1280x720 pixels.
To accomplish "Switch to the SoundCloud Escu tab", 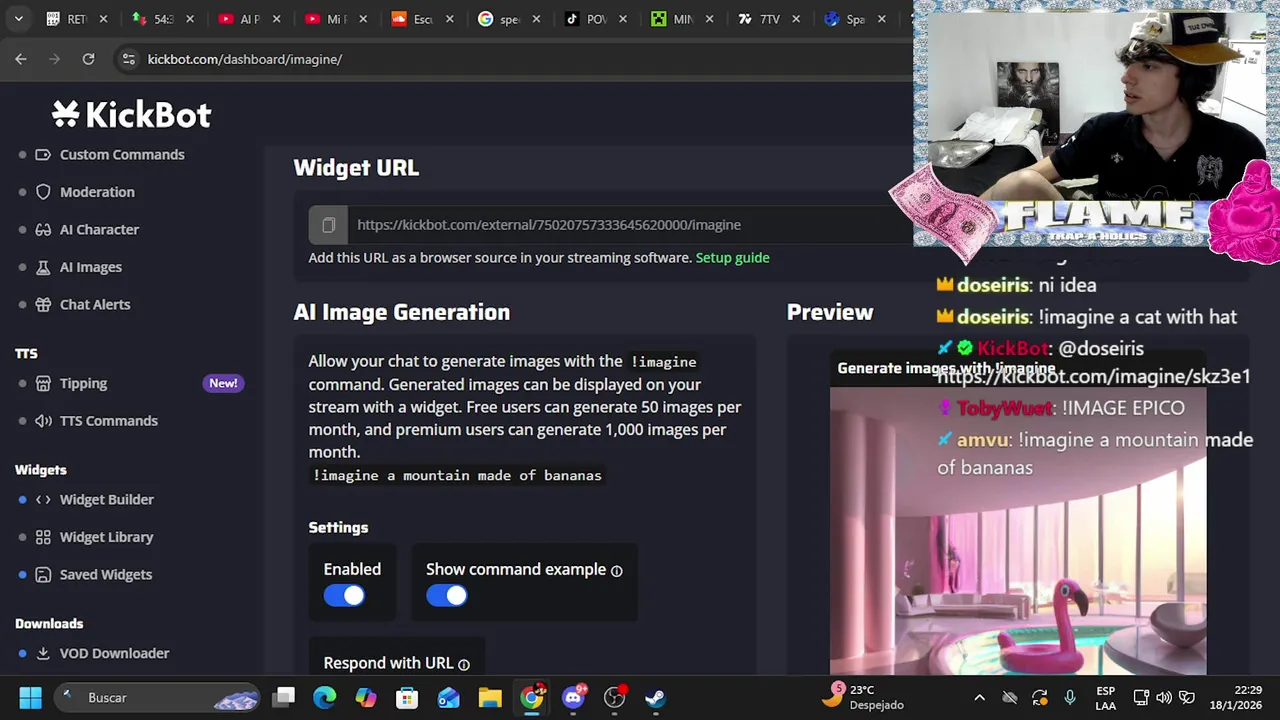I will point(425,19).
